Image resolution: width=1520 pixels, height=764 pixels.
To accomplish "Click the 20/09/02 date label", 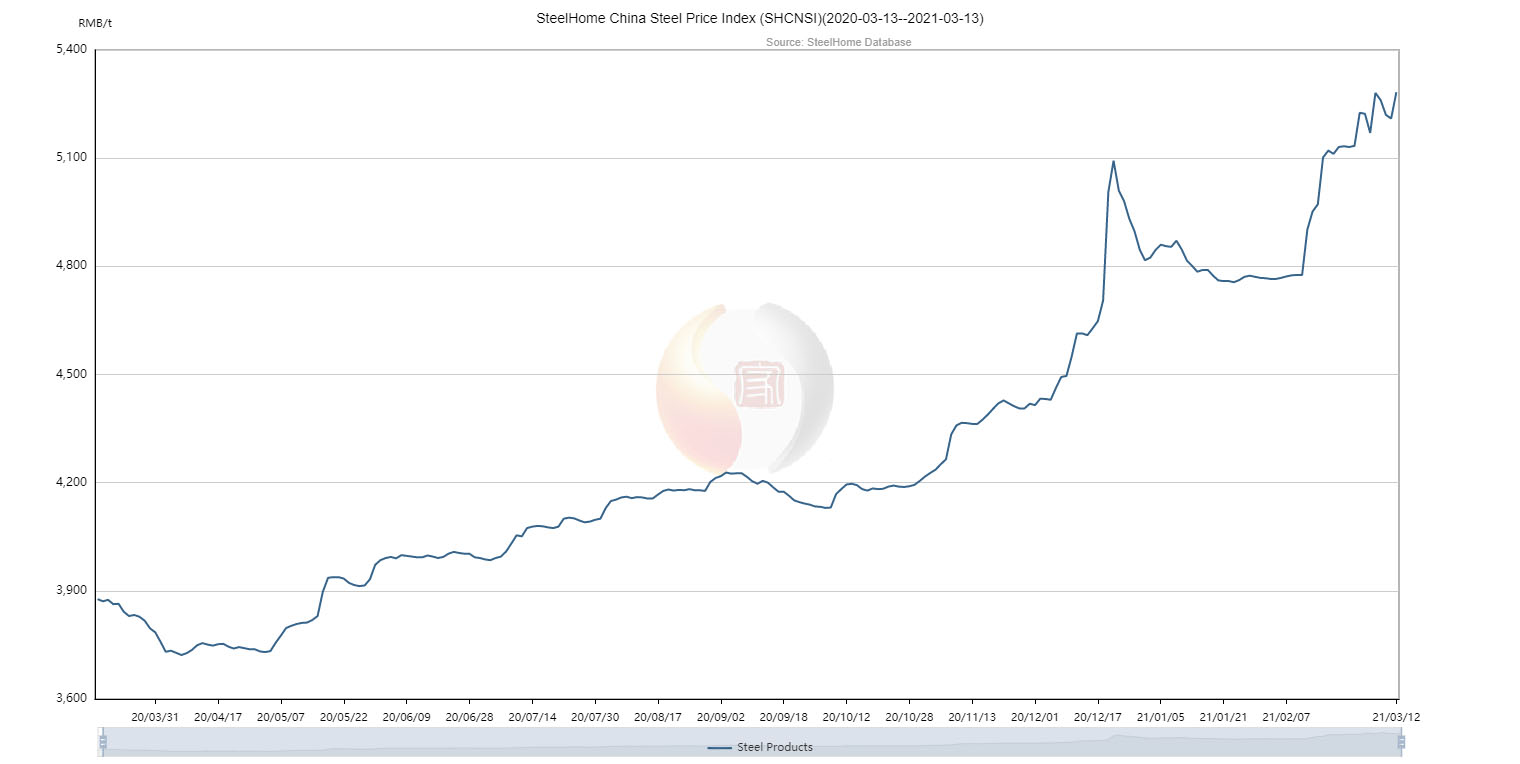I will (720, 717).
